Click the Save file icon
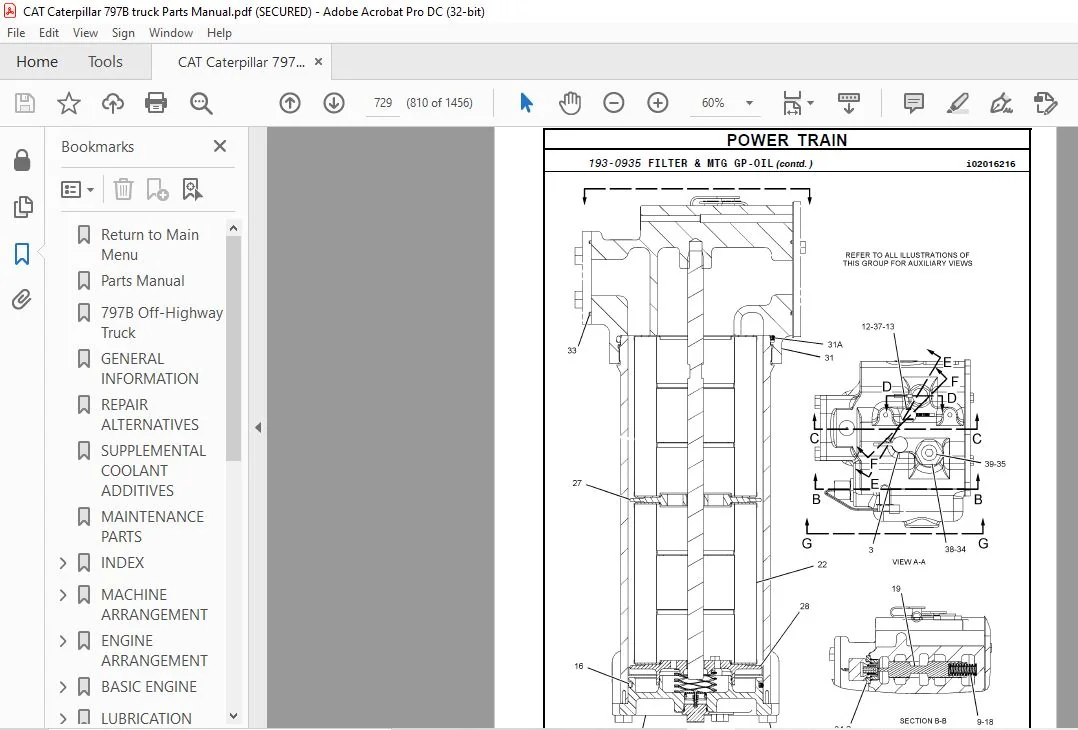The image size is (1078, 730). [25, 103]
